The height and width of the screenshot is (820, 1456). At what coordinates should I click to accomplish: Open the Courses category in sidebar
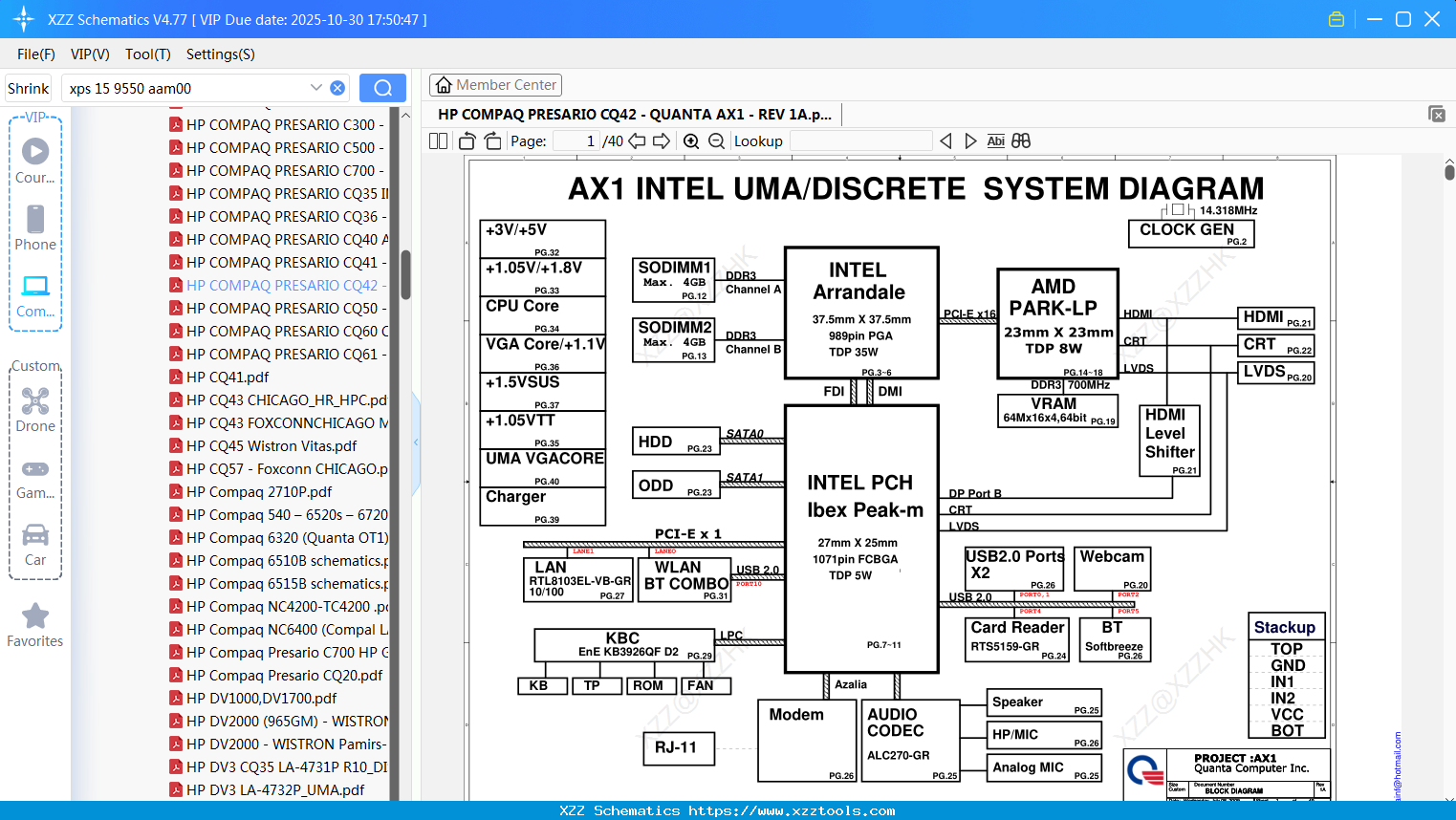tap(35, 161)
